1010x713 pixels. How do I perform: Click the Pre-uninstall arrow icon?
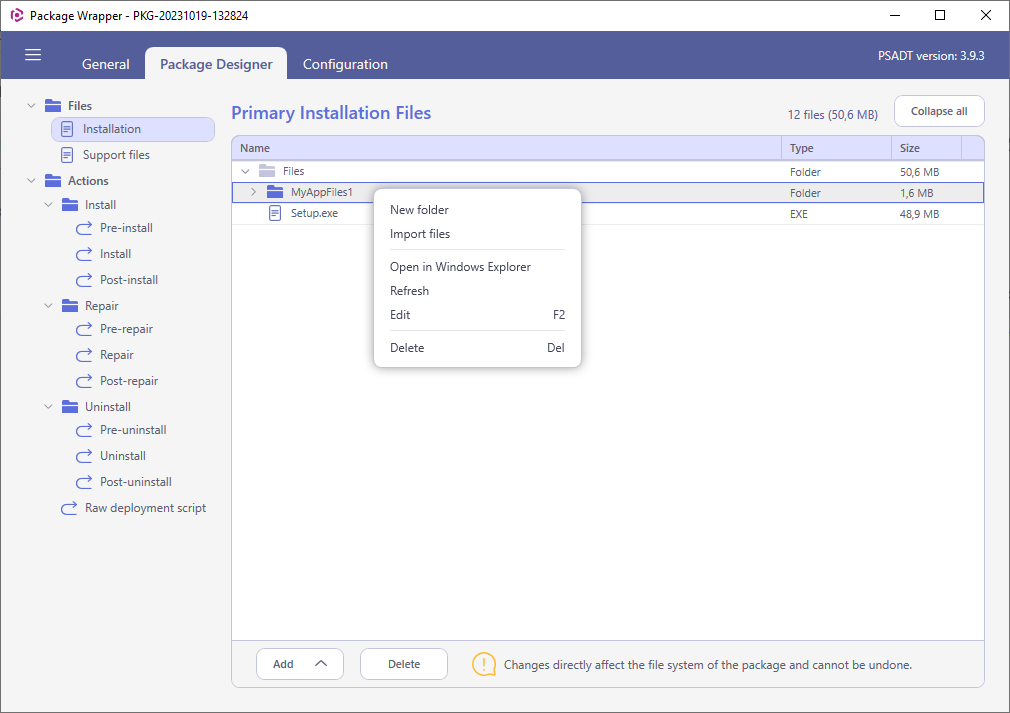[x=84, y=430]
